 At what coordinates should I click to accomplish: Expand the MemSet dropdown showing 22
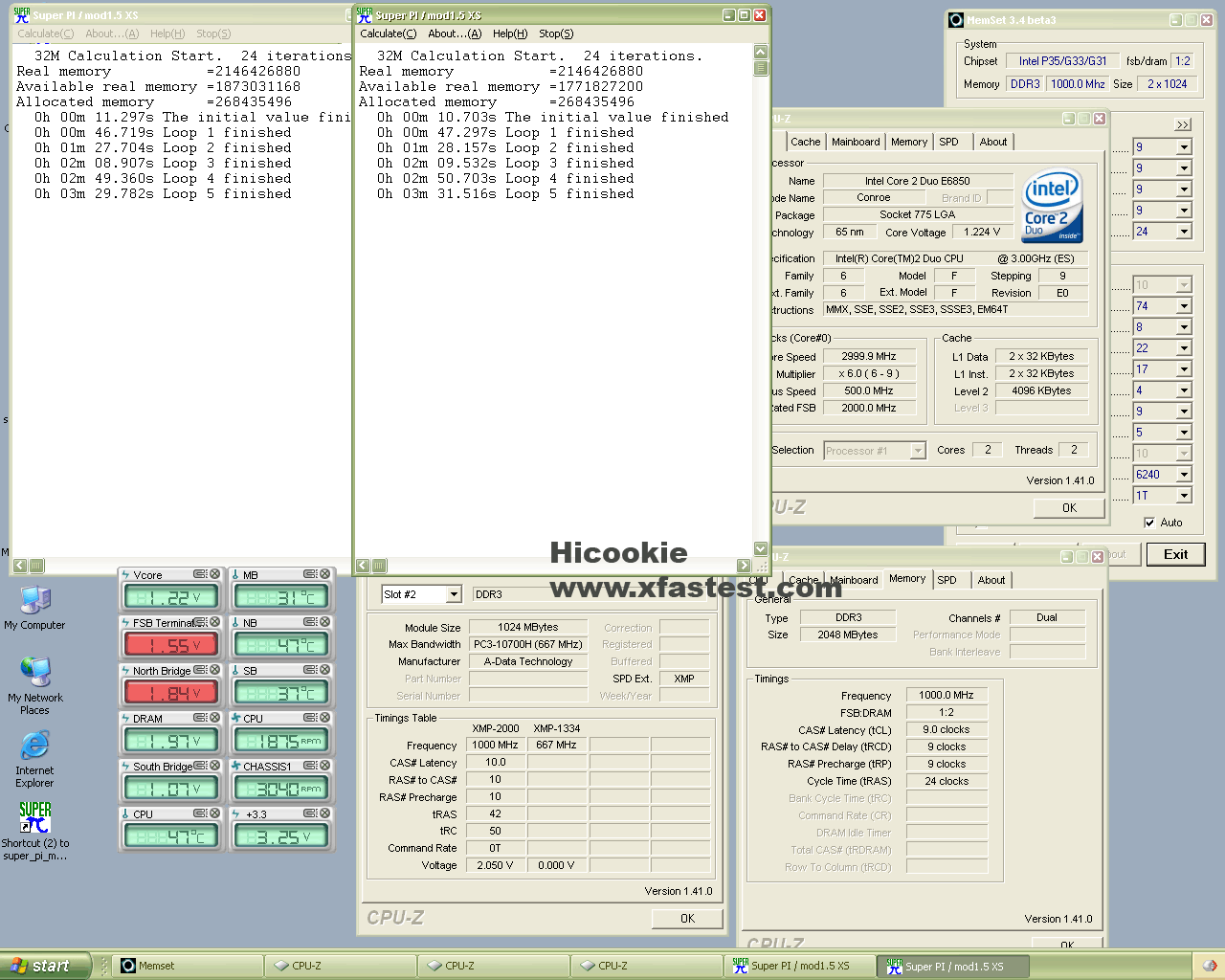(1184, 348)
